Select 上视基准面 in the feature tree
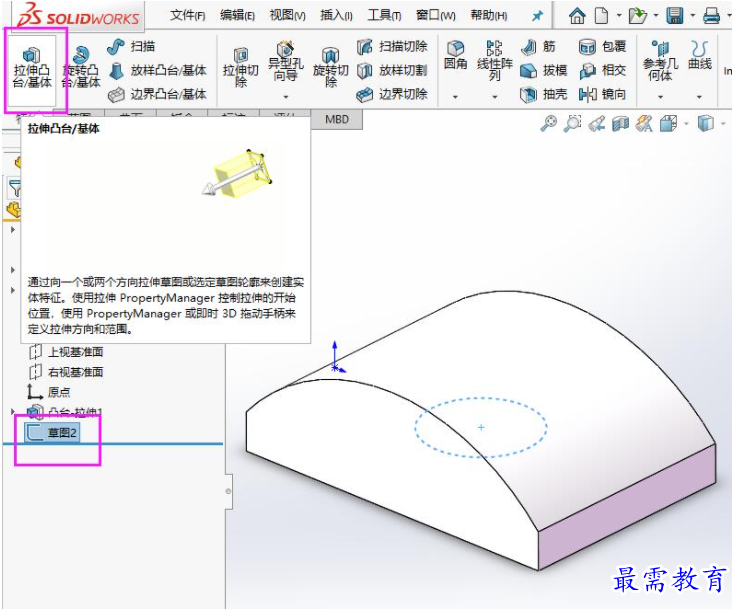735x611 pixels. pyautogui.click(x=66, y=352)
